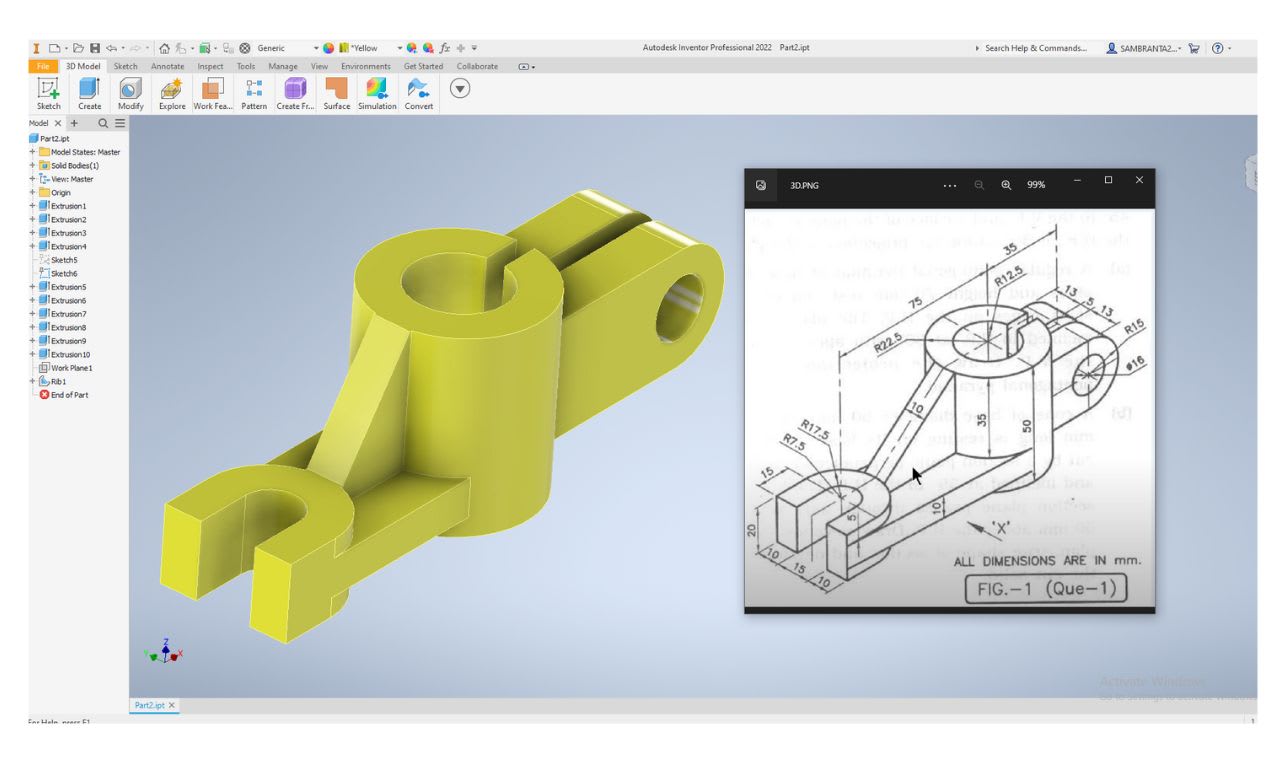Switch to the Inspect ribbon tab
This screenshot has width=1280, height=769.
click(x=210, y=66)
